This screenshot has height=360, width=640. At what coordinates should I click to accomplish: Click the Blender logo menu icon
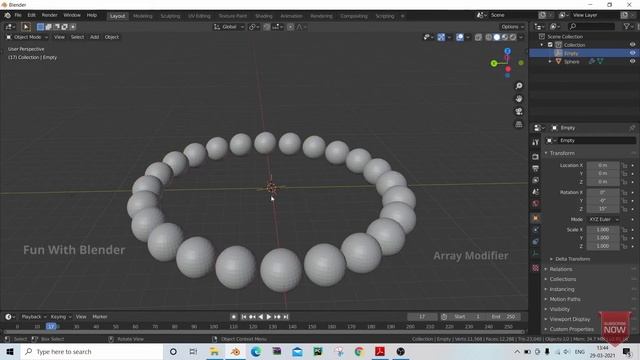click(x=7, y=16)
